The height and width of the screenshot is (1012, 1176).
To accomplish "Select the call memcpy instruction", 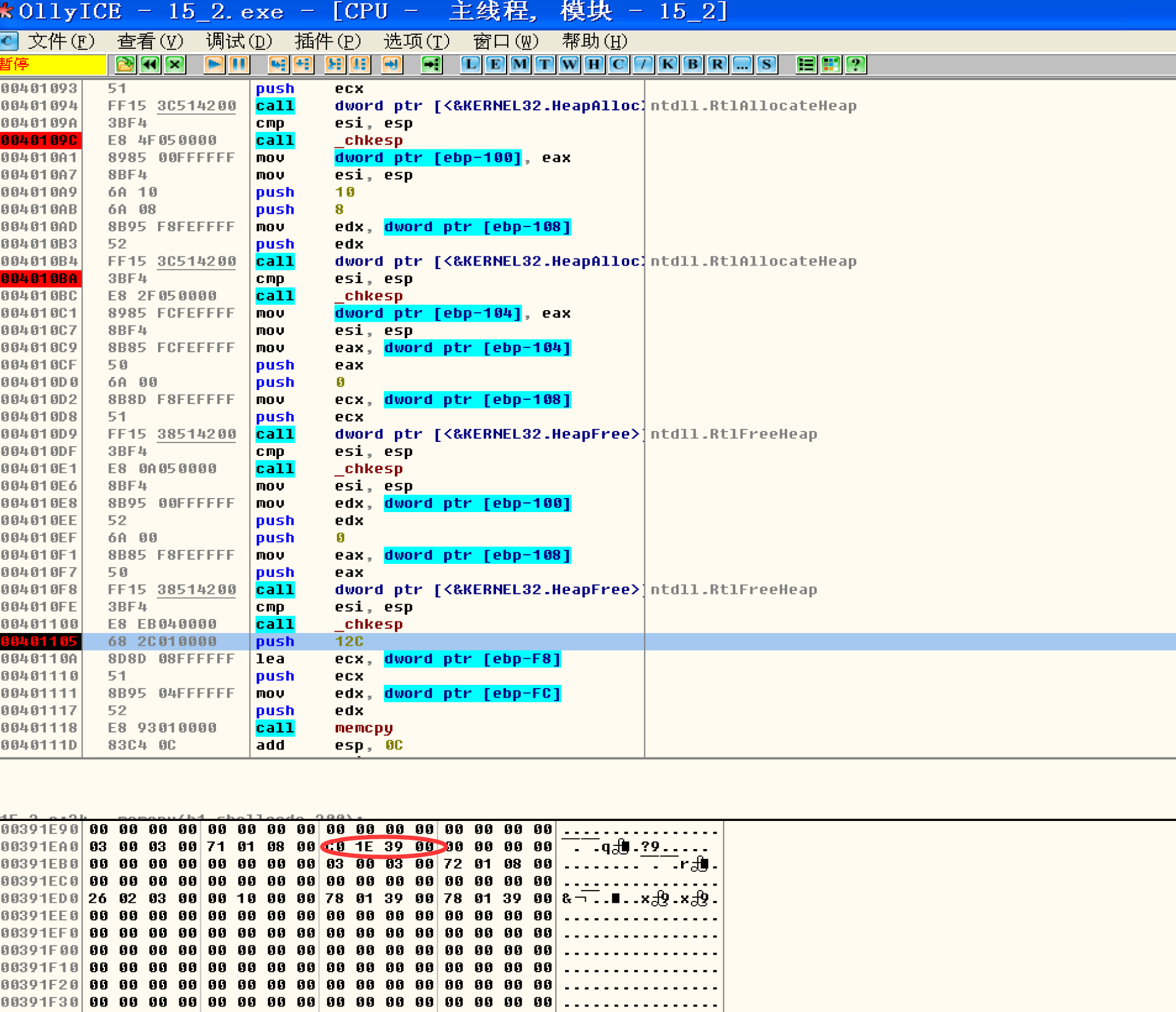I will (x=324, y=728).
